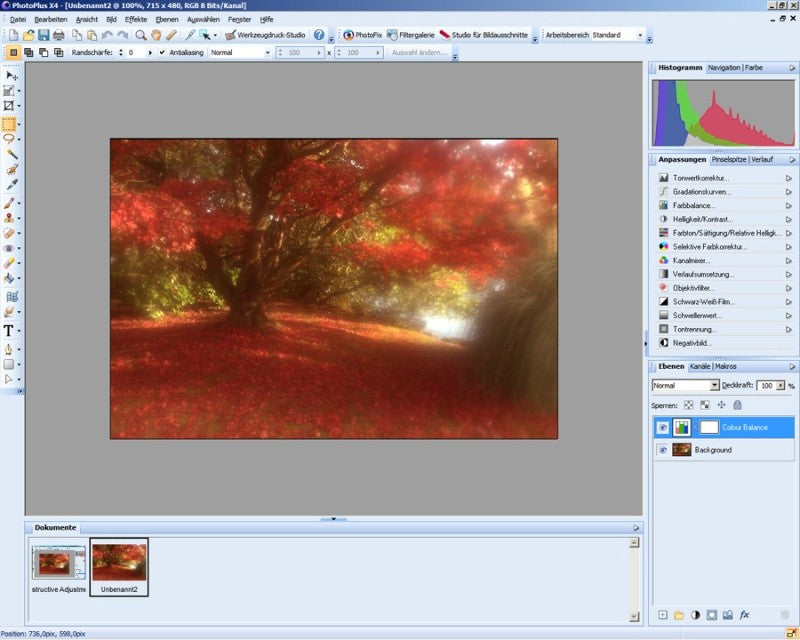The width and height of the screenshot is (800, 640).
Task: Open the Histogramm panel options arrow
Action: pyautogui.click(x=792, y=67)
